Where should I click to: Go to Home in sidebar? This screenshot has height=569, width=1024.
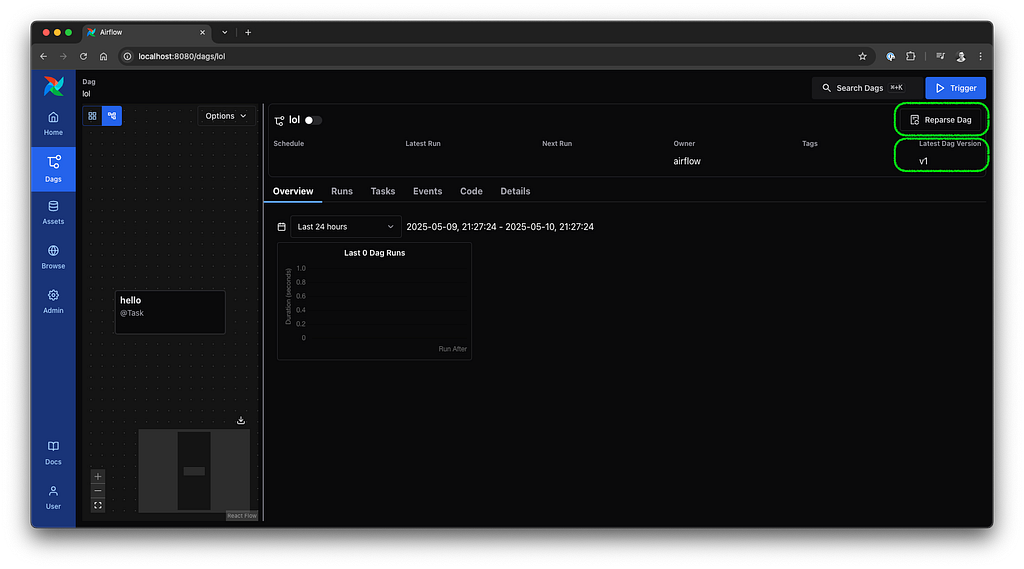pyautogui.click(x=54, y=123)
